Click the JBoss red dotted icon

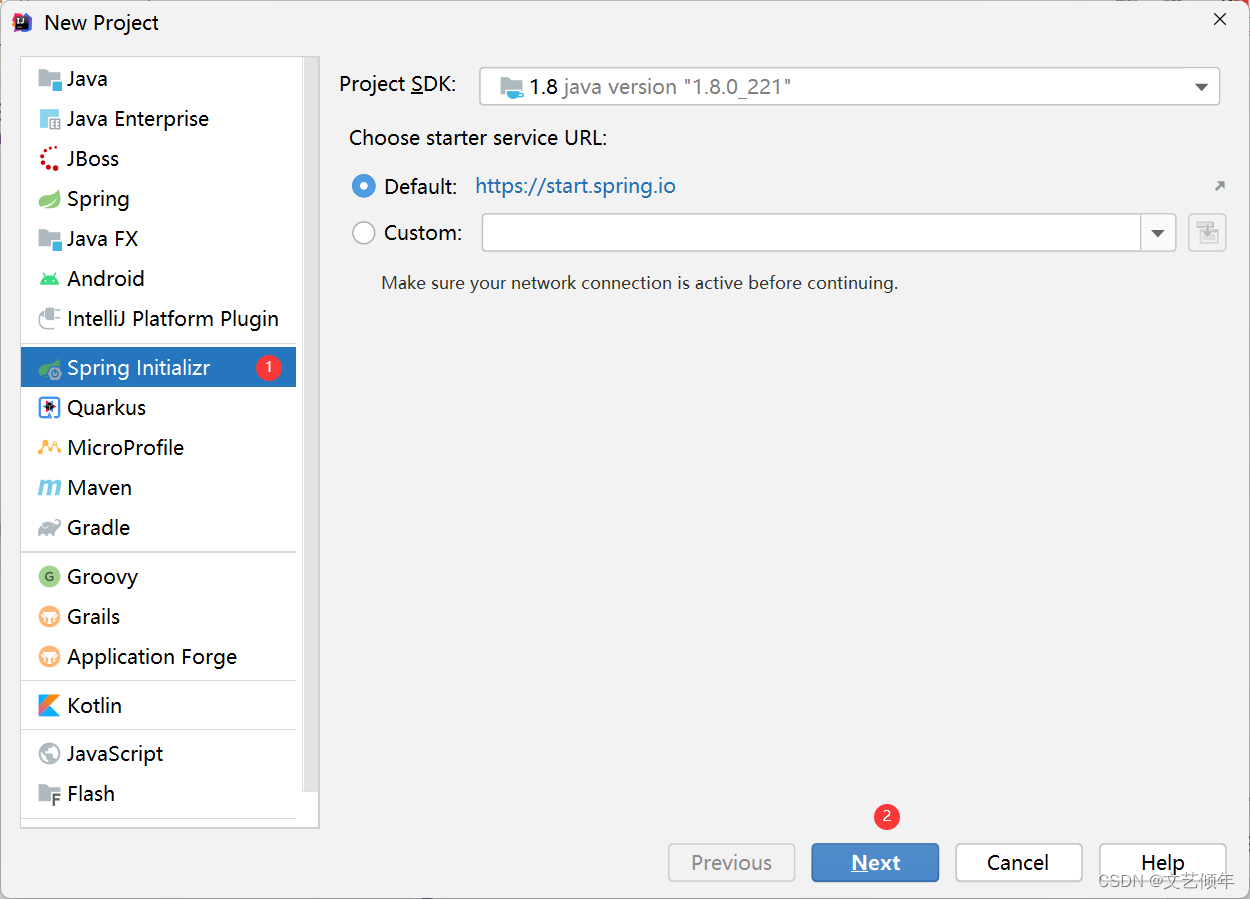pos(49,159)
